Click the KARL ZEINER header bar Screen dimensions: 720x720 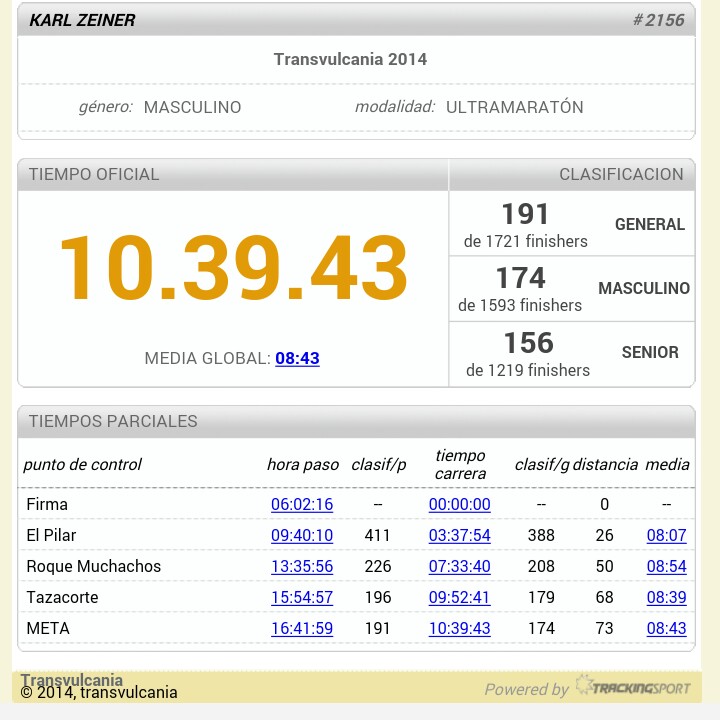(355, 20)
